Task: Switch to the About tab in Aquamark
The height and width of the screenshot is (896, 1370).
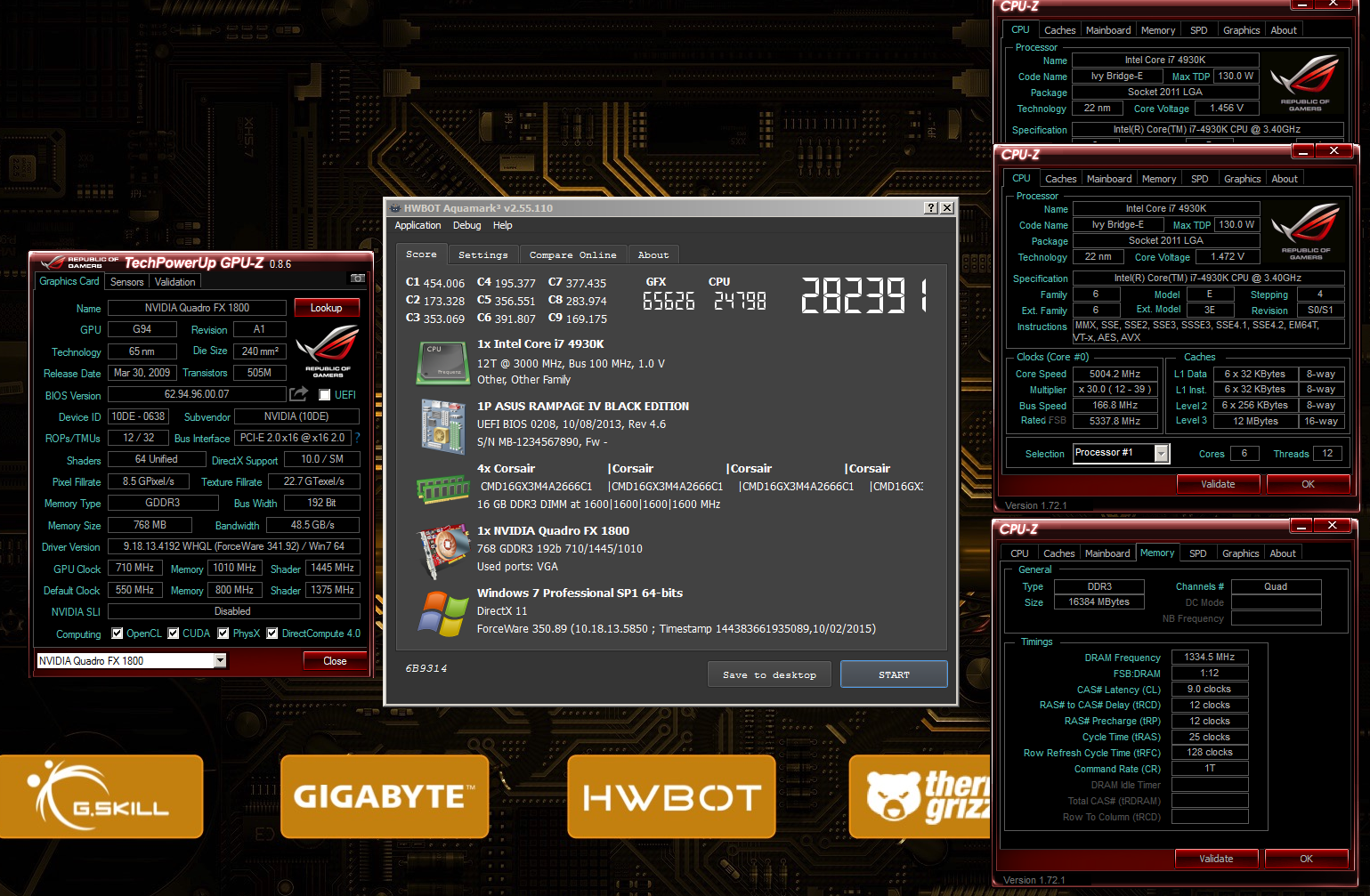Action: [x=653, y=254]
